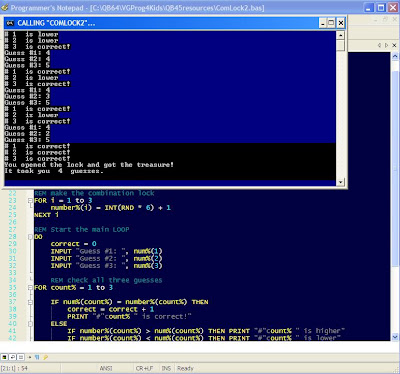Toggle word wrap icon in bottom toolbar
Image resolution: width=400 pixels, height=374 pixels.
(13, 357)
